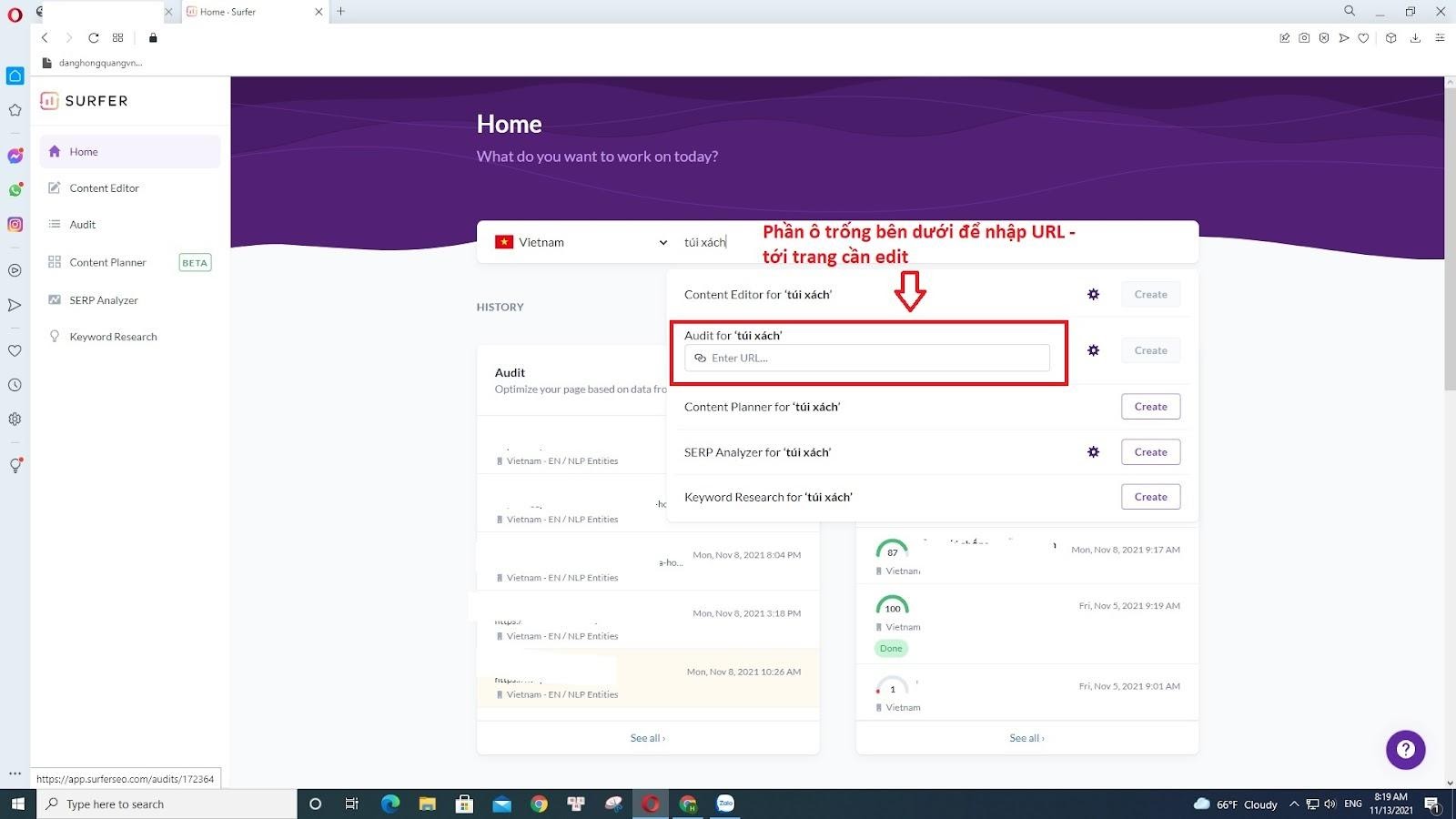
Task: Click the address bar lock icon
Action: 153,38
